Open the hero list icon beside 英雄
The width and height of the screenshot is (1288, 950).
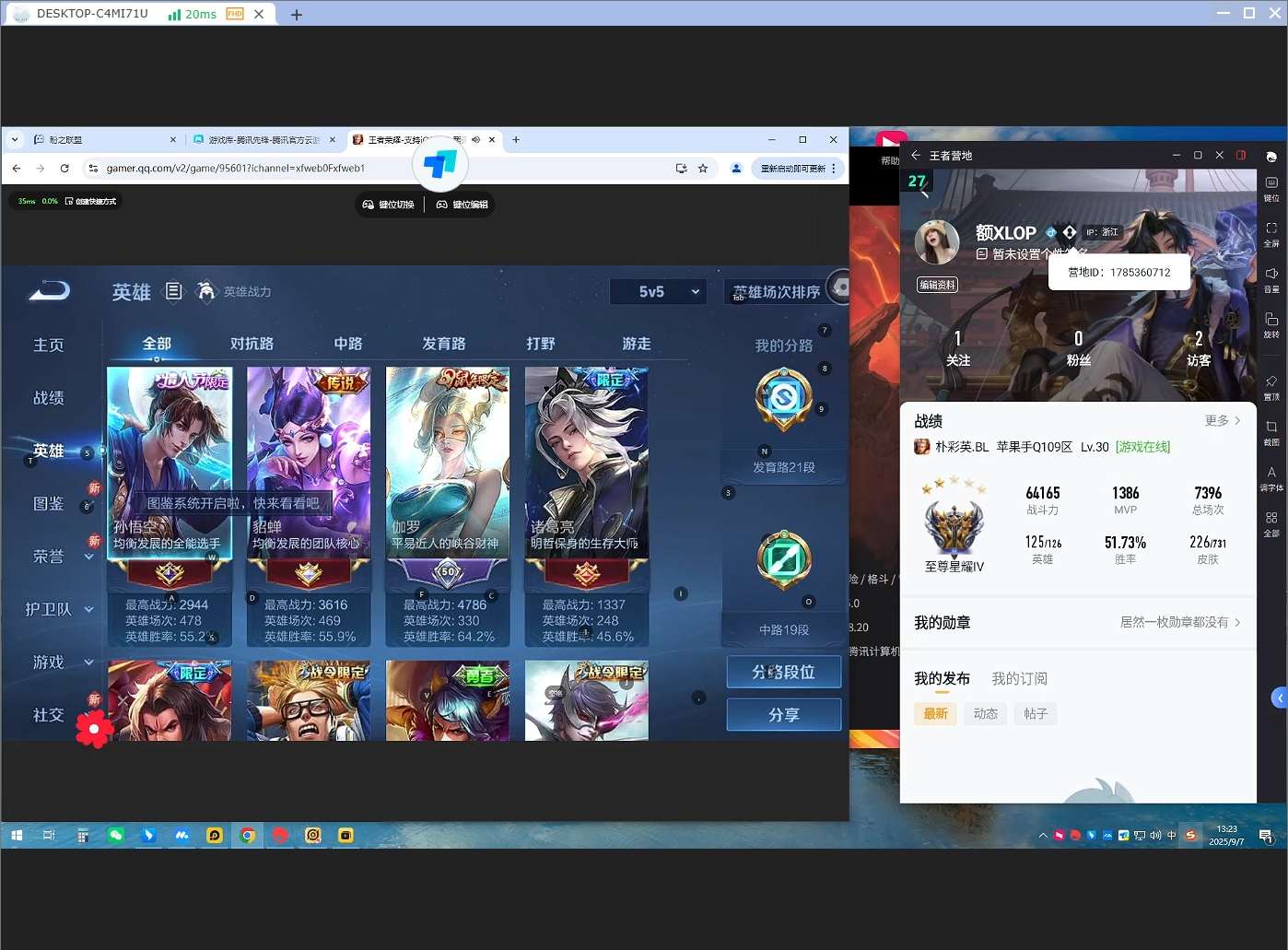click(x=173, y=291)
